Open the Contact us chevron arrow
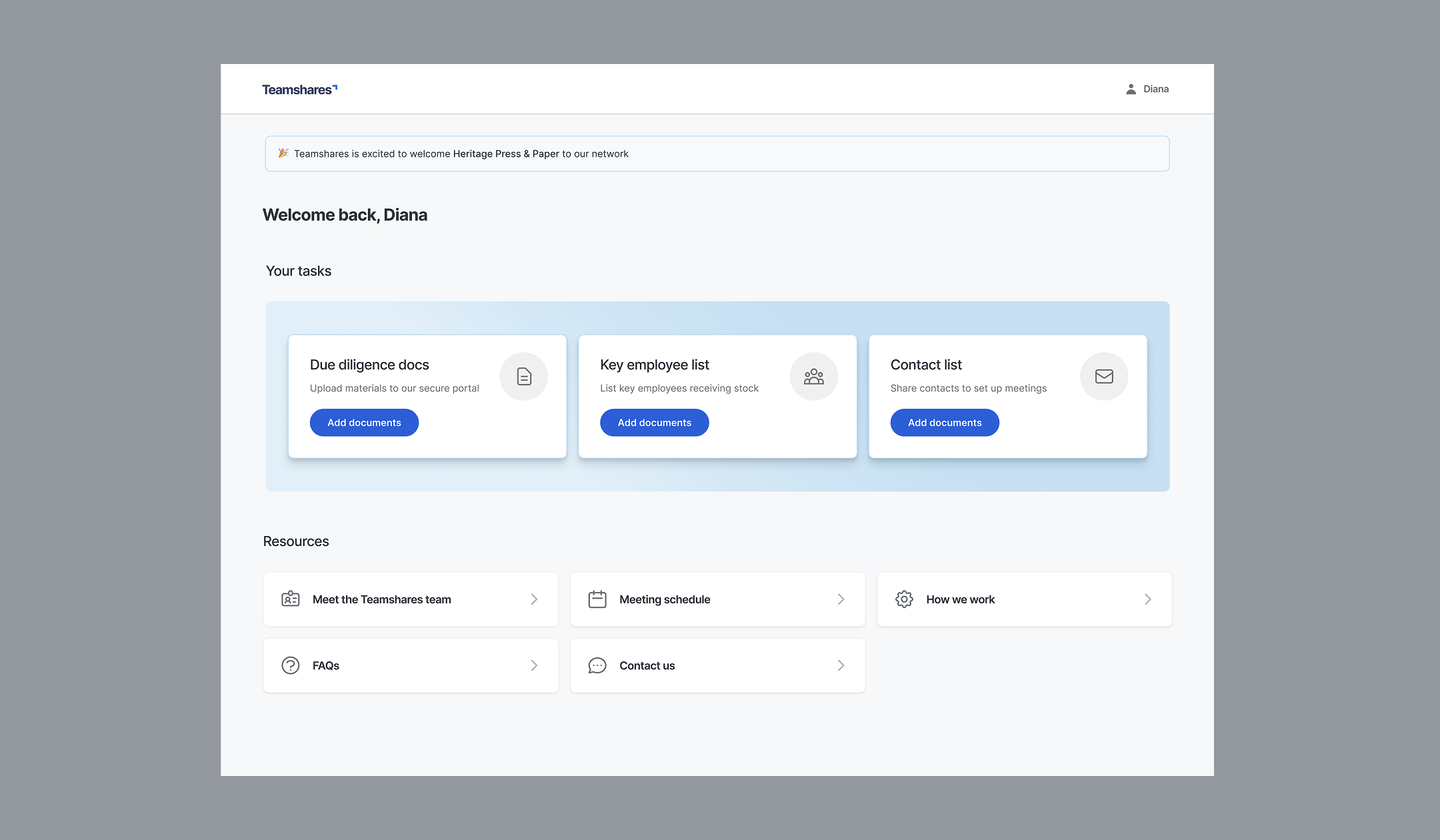Viewport: 1440px width, 840px height. pyautogui.click(x=841, y=665)
